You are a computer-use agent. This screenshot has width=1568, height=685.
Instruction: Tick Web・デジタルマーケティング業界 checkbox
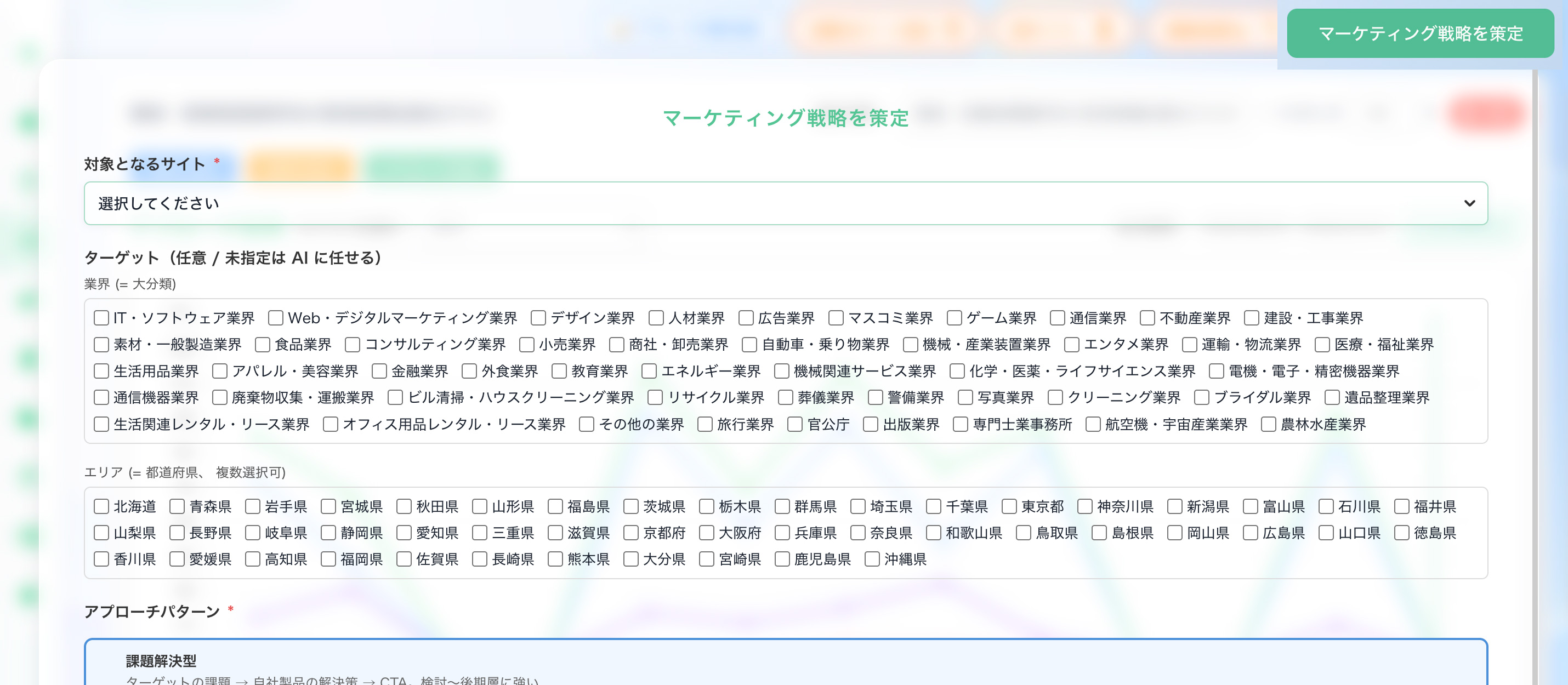pyautogui.click(x=276, y=318)
